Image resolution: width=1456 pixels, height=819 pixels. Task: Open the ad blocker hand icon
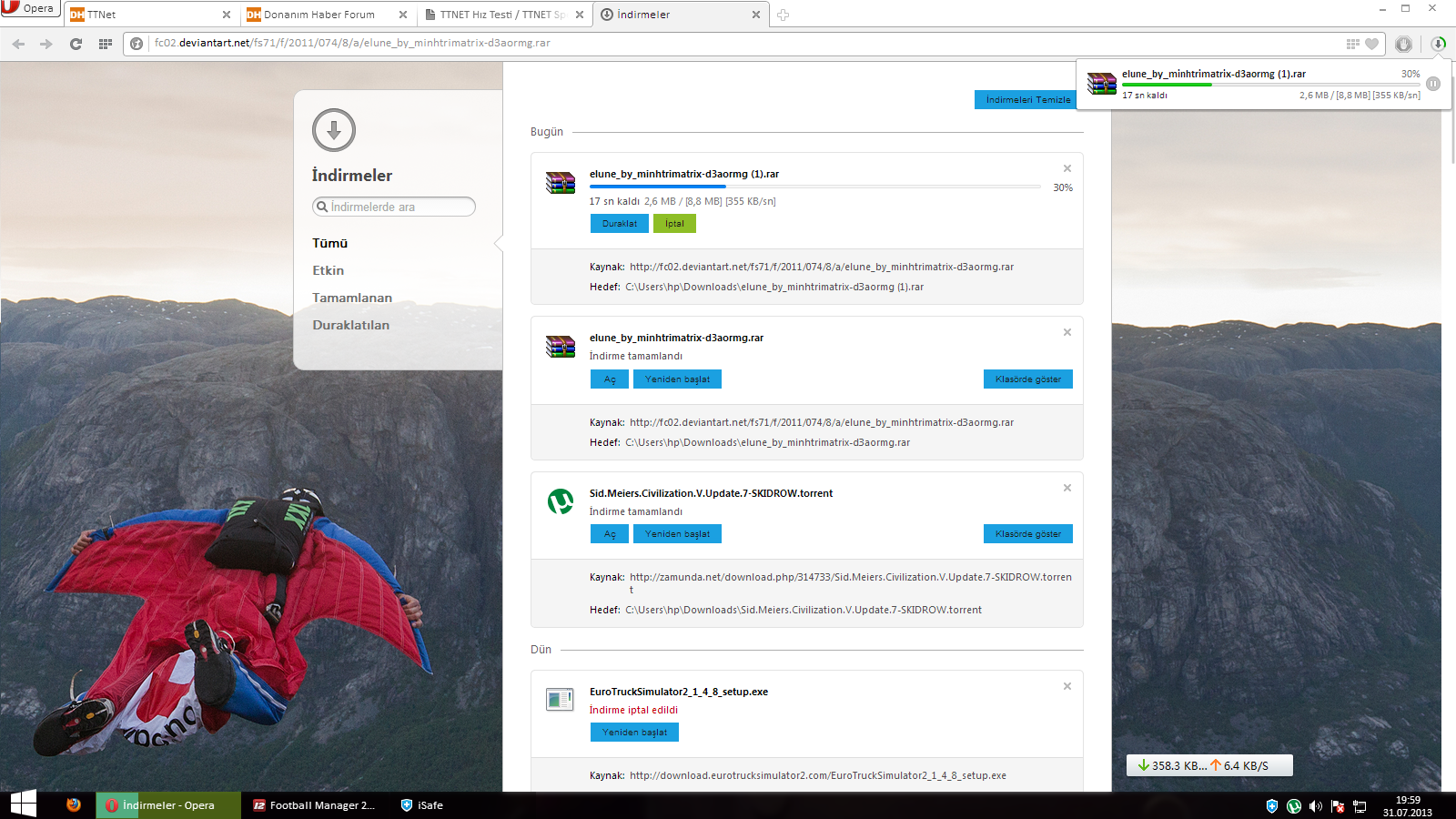point(1403,44)
